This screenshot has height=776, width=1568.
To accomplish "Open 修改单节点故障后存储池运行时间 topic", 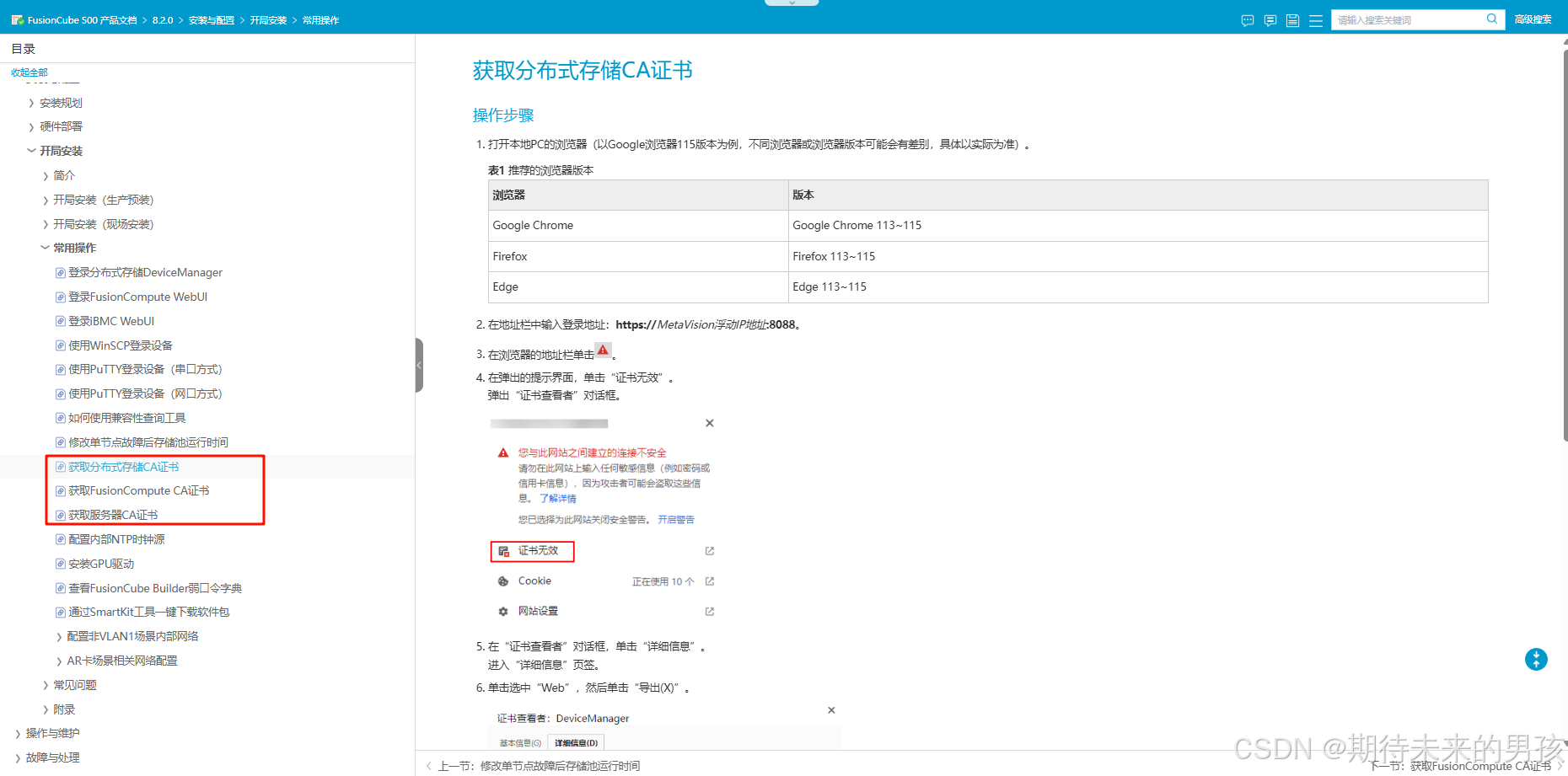I will (148, 442).
